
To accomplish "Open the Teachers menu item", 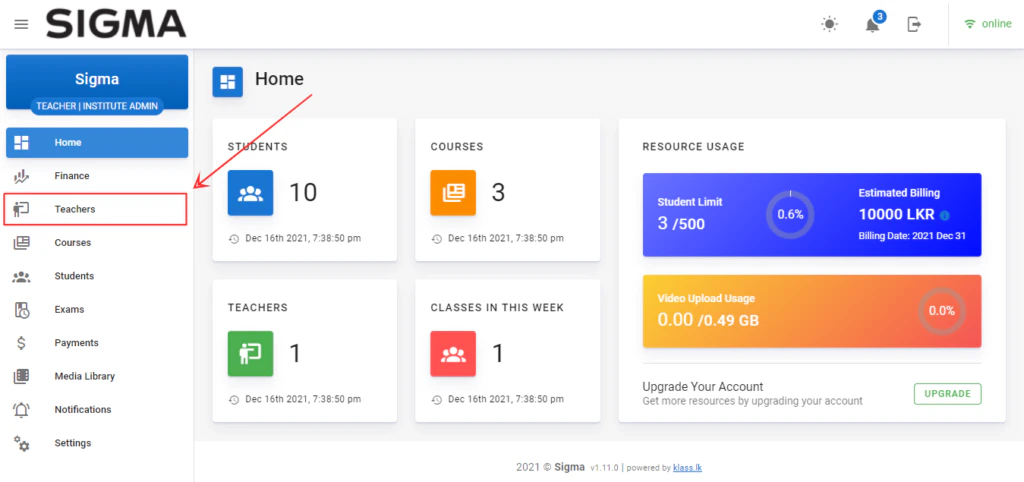I will pyautogui.click(x=95, y=209).
